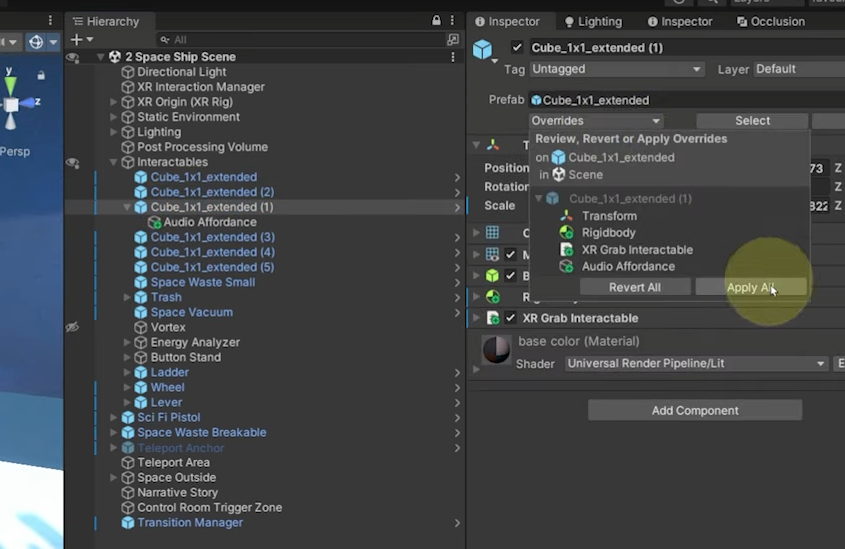This screenshot has height=549, width=845.
Task: Click the Sci Fi Pistol prefab icon
Action: click(x=128, y=418)
